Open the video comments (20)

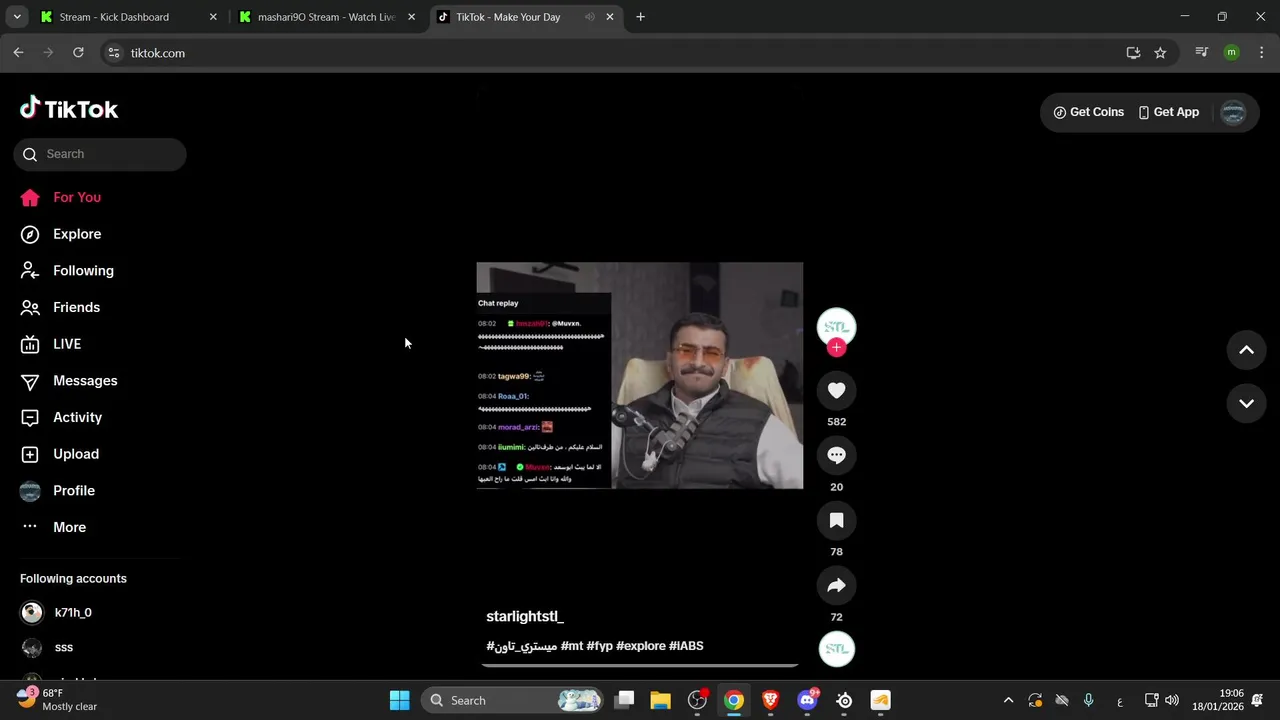point(837,456)
